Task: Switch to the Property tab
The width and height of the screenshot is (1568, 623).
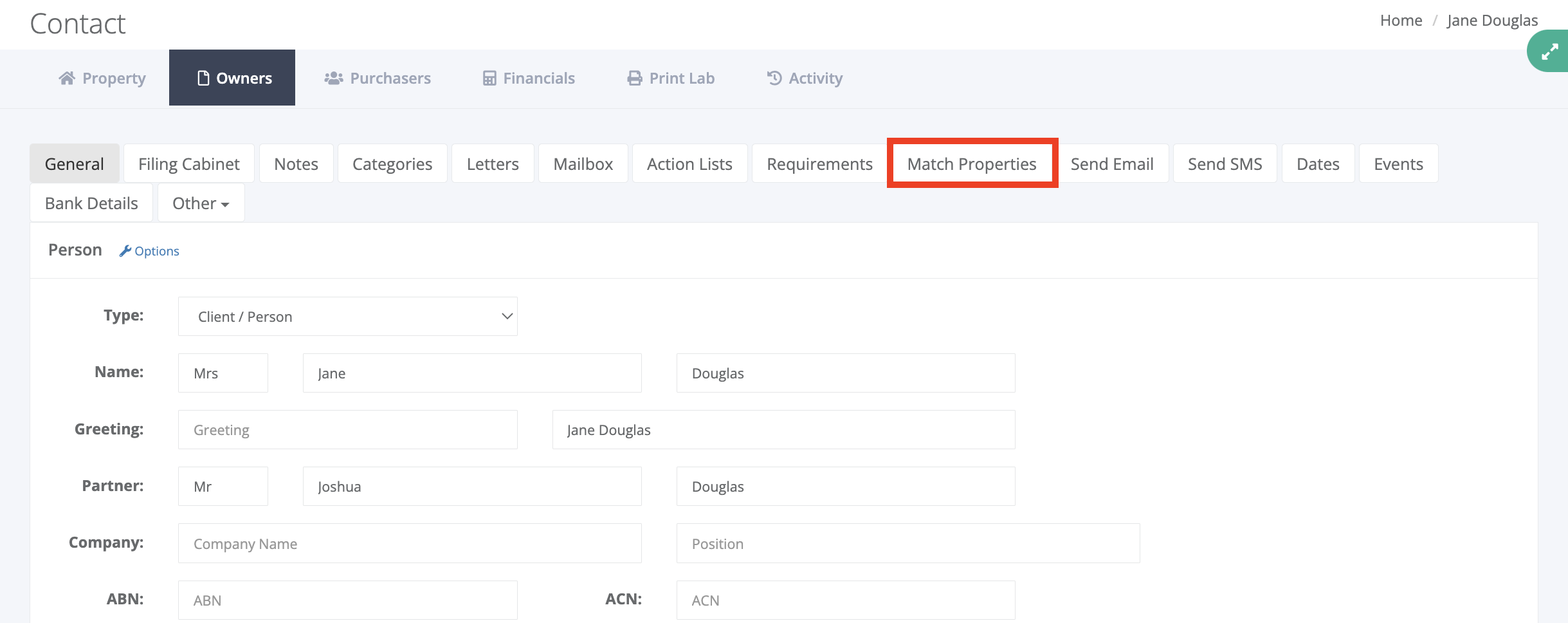Action: point(102,78)
